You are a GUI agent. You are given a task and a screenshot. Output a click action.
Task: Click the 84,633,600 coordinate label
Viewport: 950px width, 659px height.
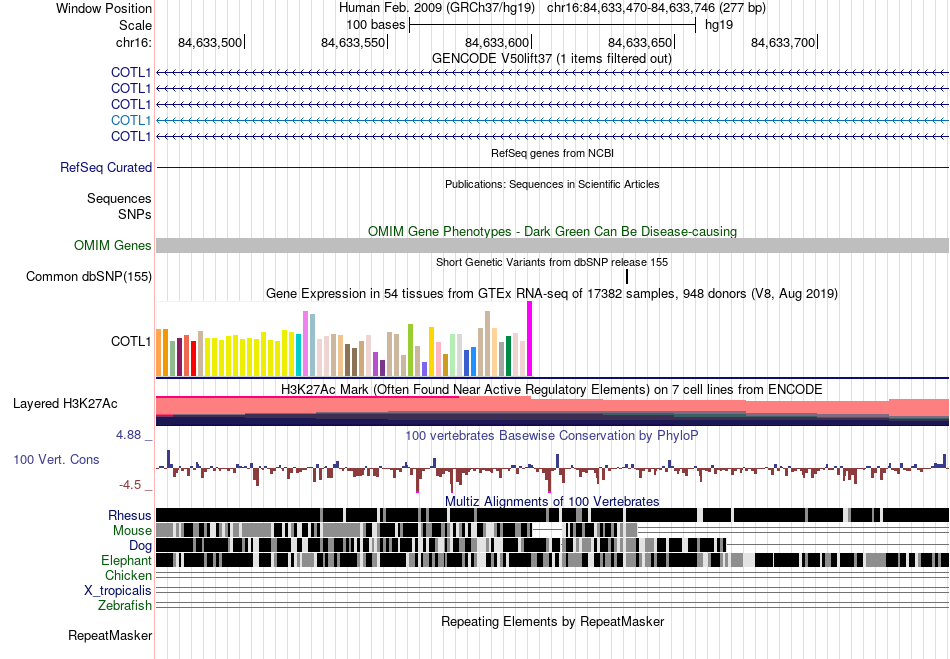tap(497, 42)
